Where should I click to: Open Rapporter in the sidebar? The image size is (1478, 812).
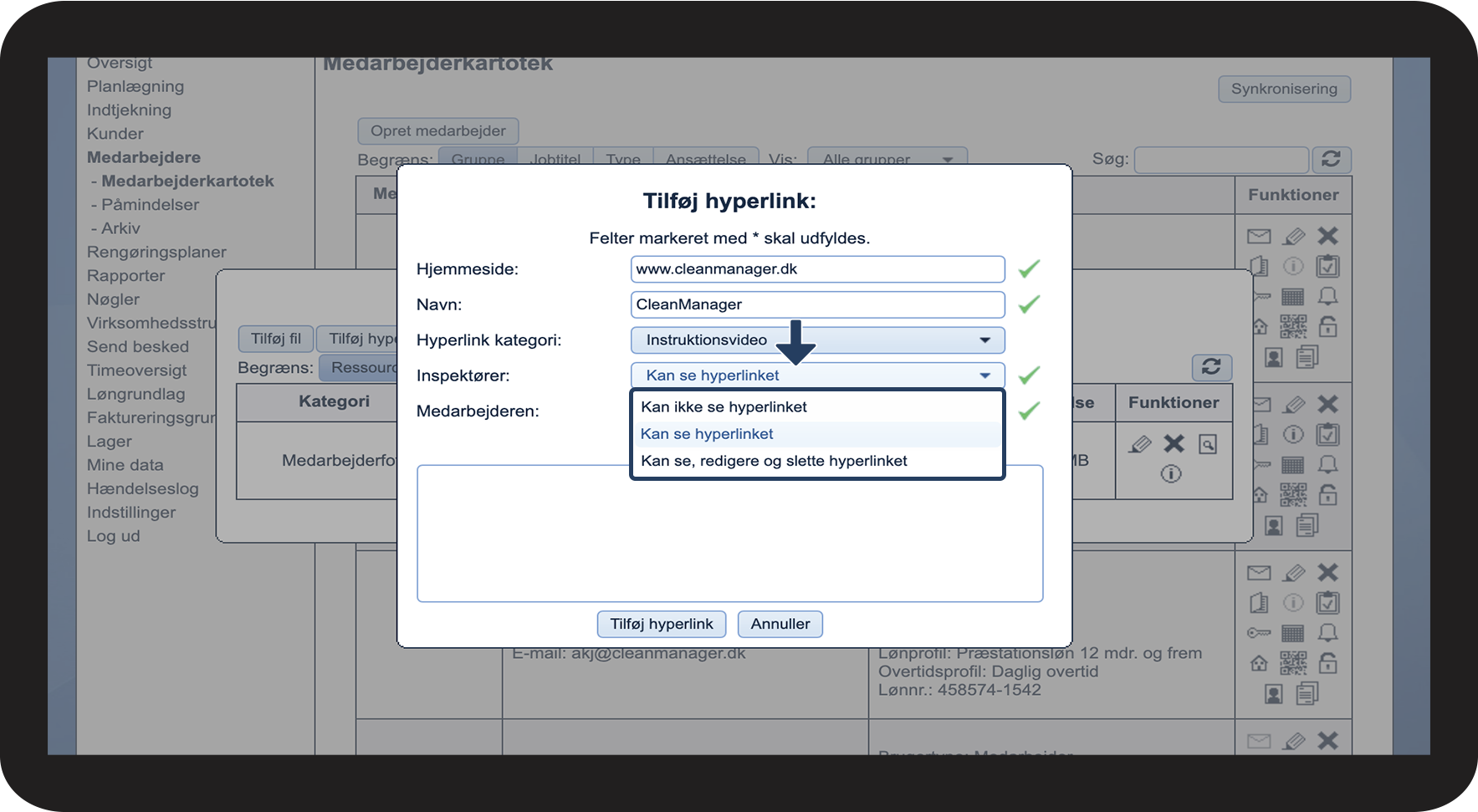[x=125, y=276]
